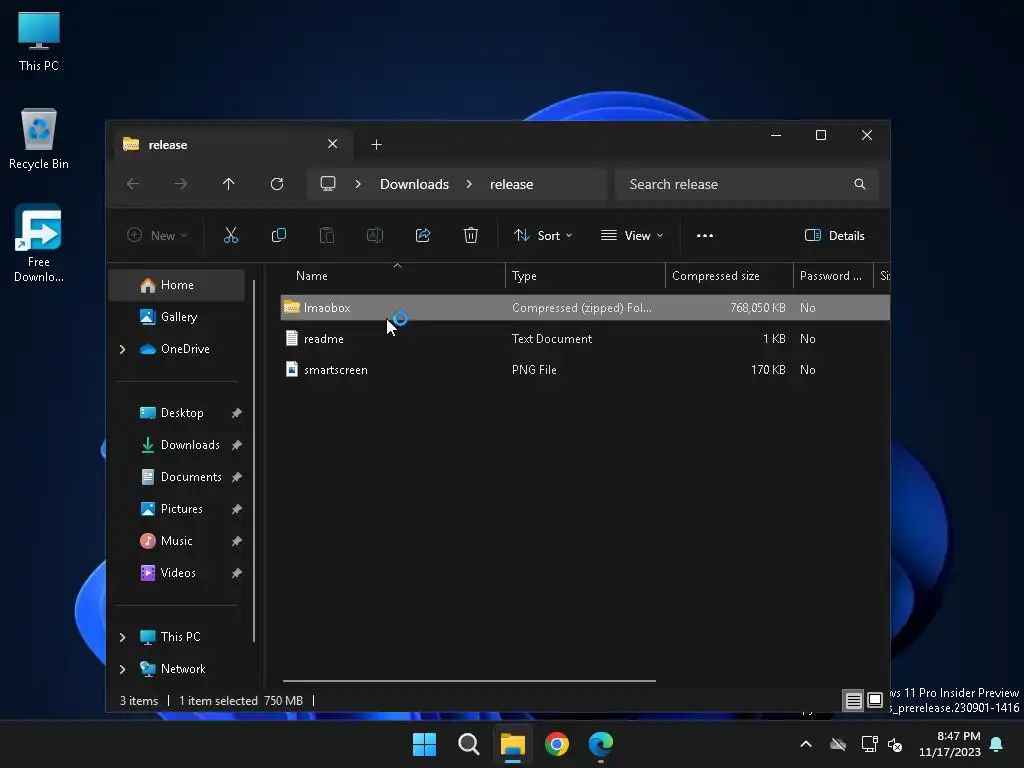Click the taskbar clock showing 8:47 PM

(950, 744)
